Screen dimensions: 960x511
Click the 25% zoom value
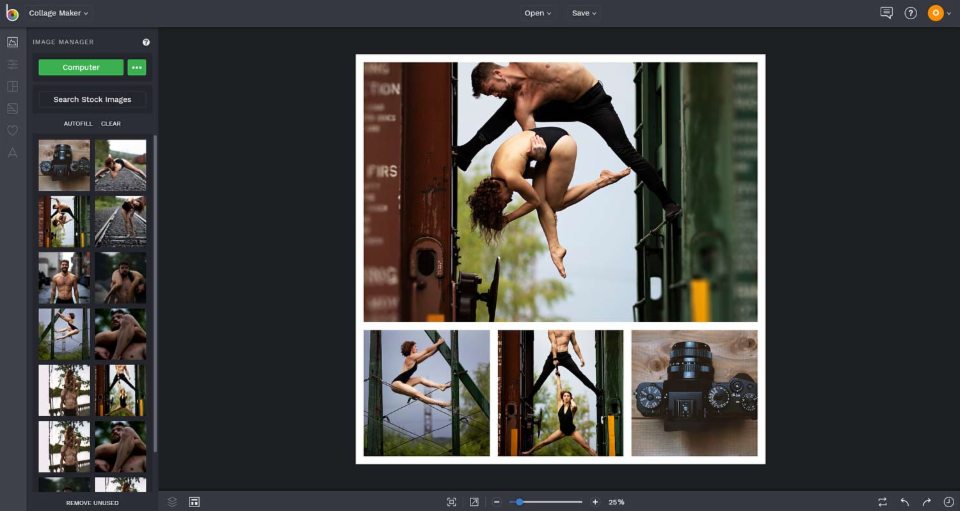[x=617, y=502]
